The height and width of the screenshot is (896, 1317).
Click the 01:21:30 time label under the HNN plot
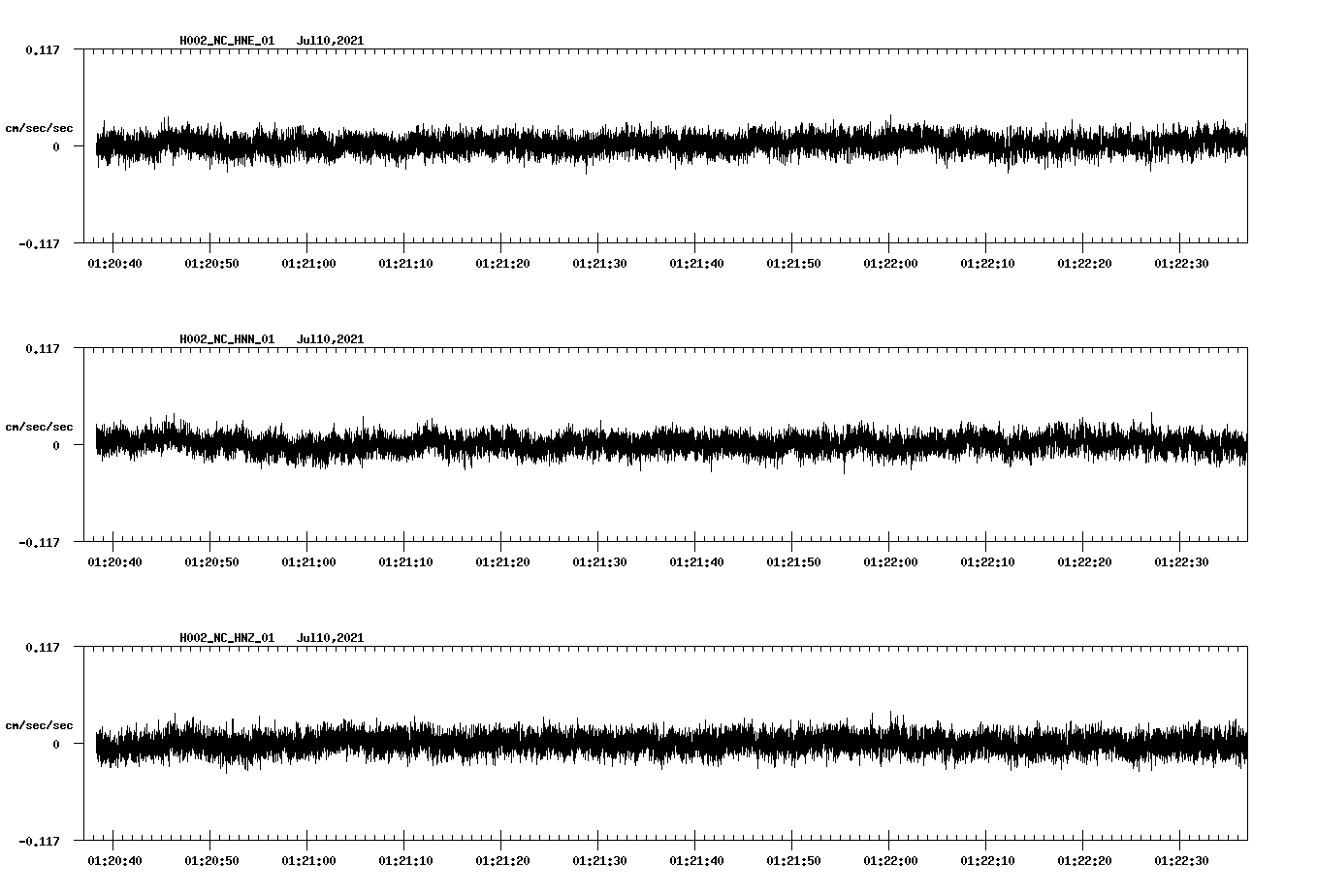(599, 562)
